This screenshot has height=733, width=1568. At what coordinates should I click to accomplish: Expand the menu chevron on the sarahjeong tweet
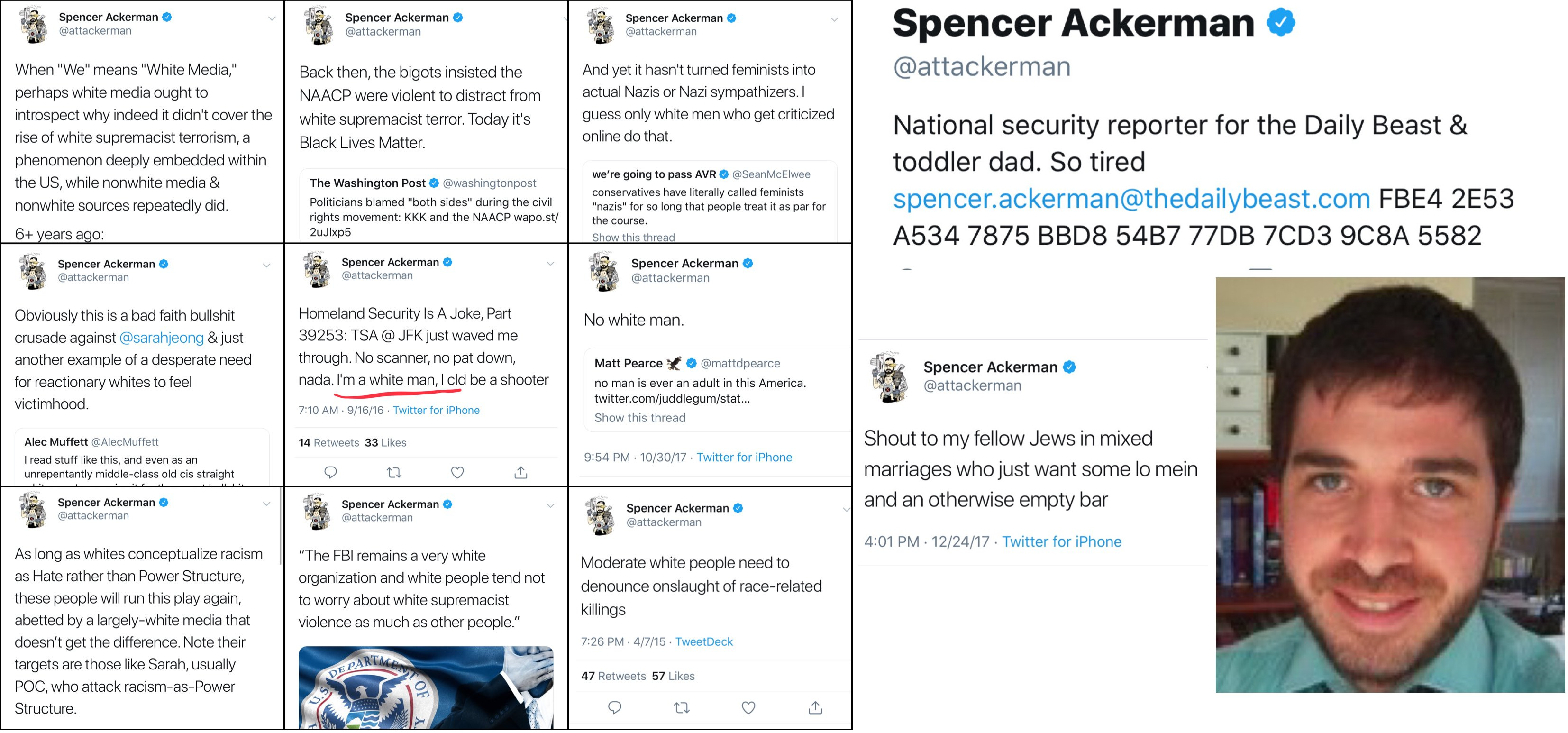(266, 266)
